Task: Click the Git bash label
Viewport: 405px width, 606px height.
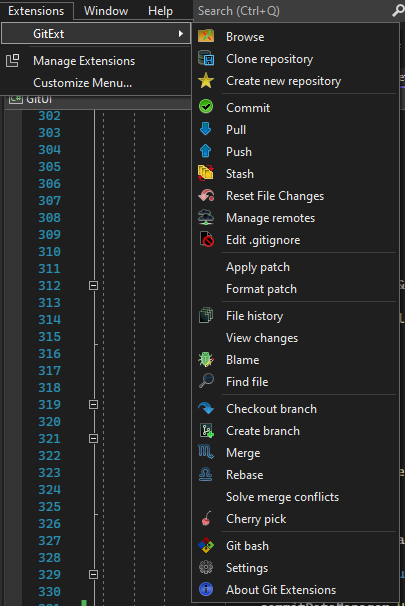Action: (x=247, y=546)
